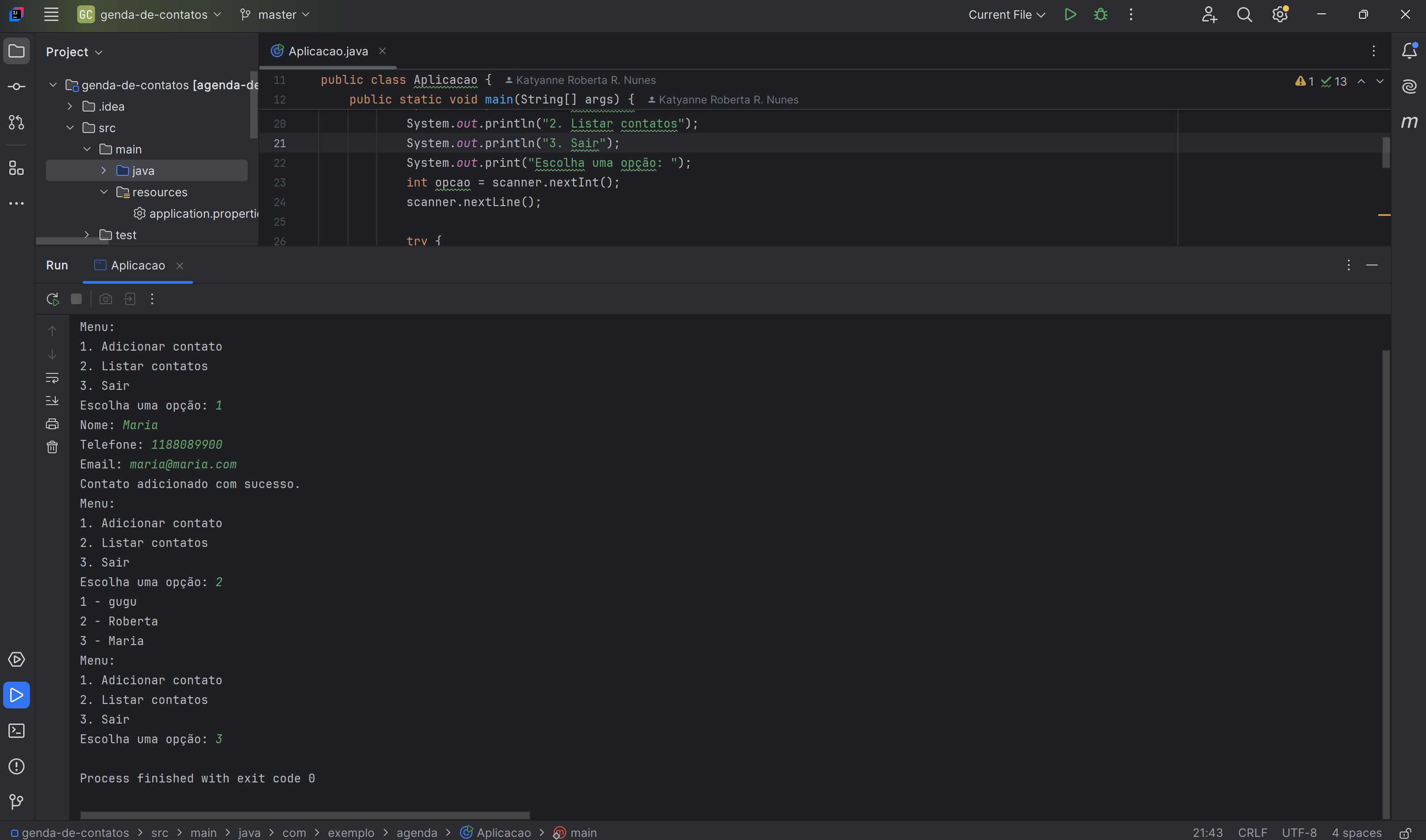This screenshot has width=1426, height=840.
Task: Open Run toolbar more options
Action: tap(152, 299)
